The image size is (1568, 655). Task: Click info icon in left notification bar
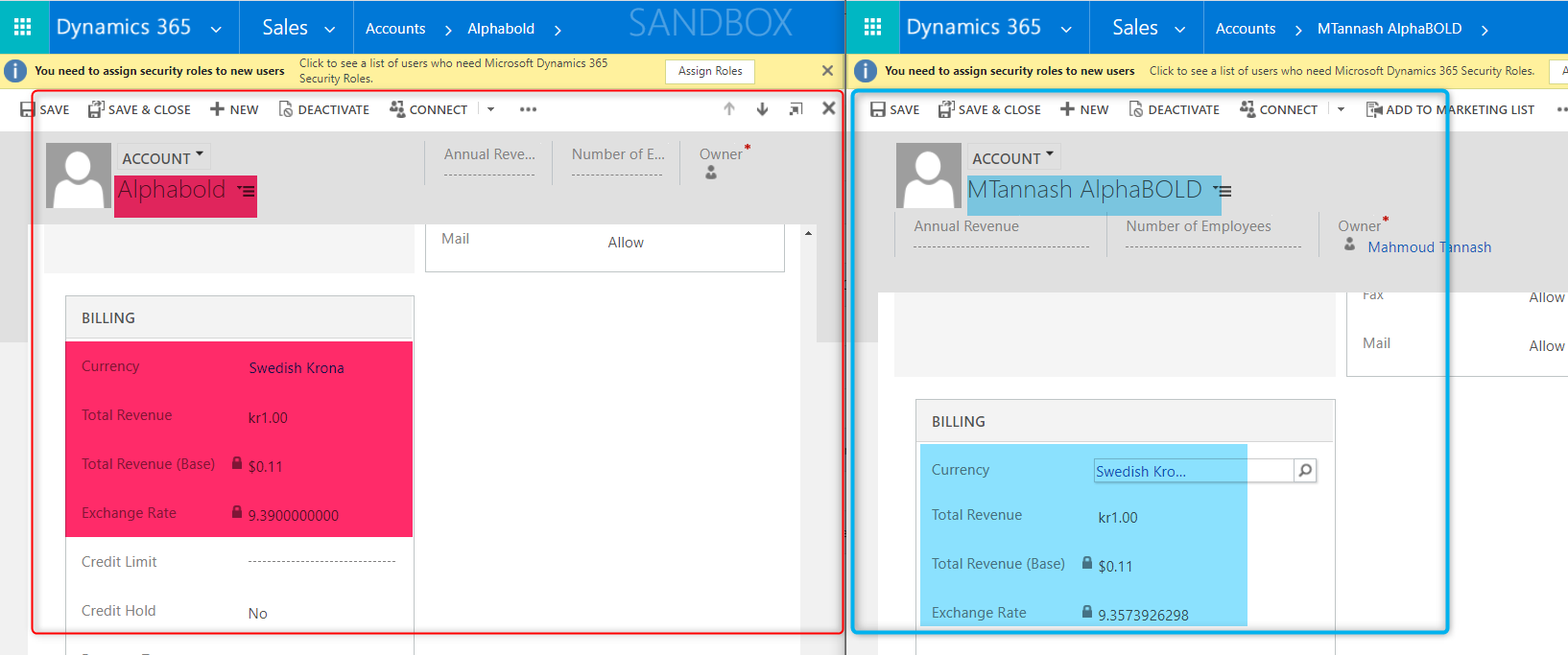click(15, 71)
